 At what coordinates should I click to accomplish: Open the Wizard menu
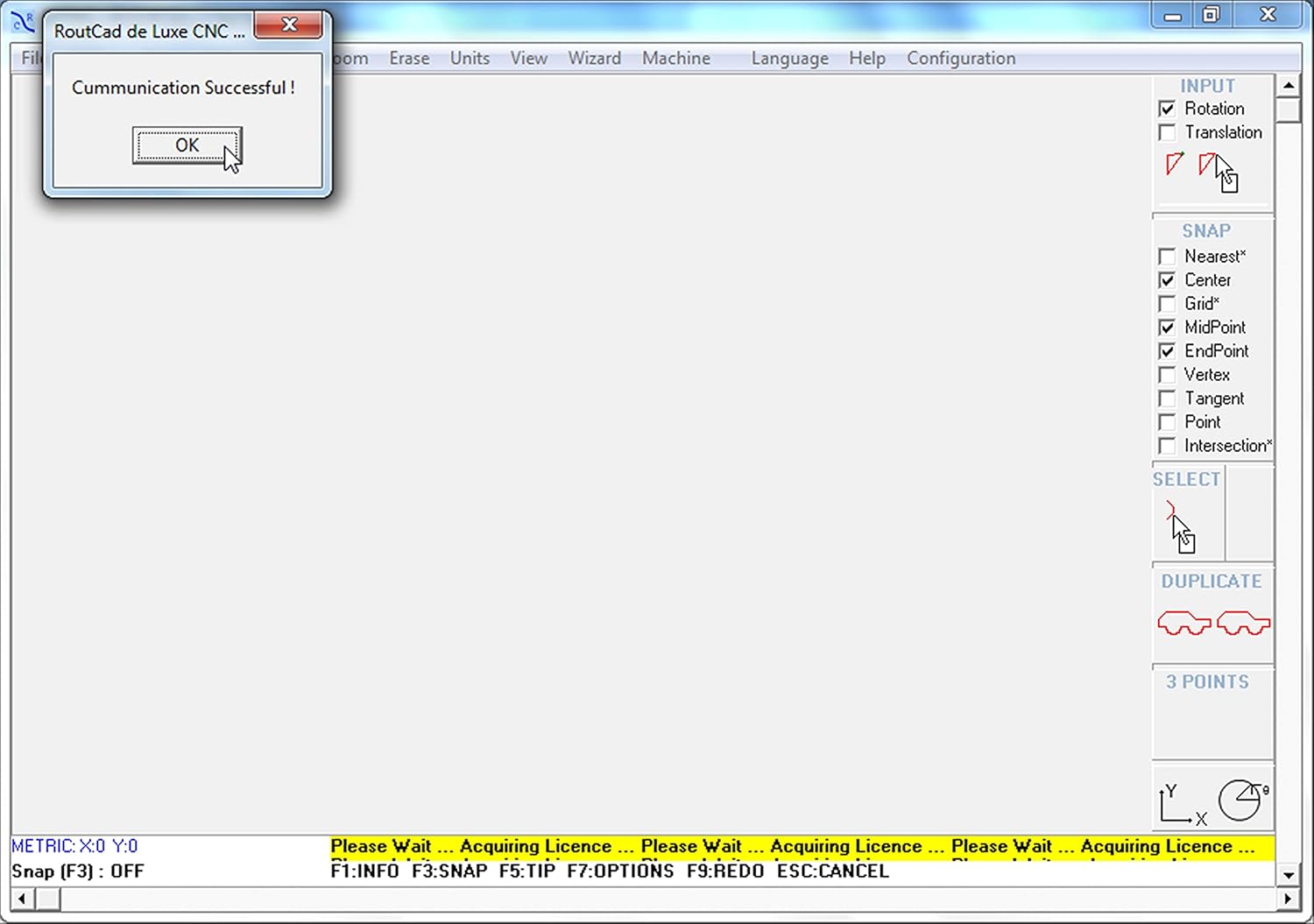(x=594, y=58)
